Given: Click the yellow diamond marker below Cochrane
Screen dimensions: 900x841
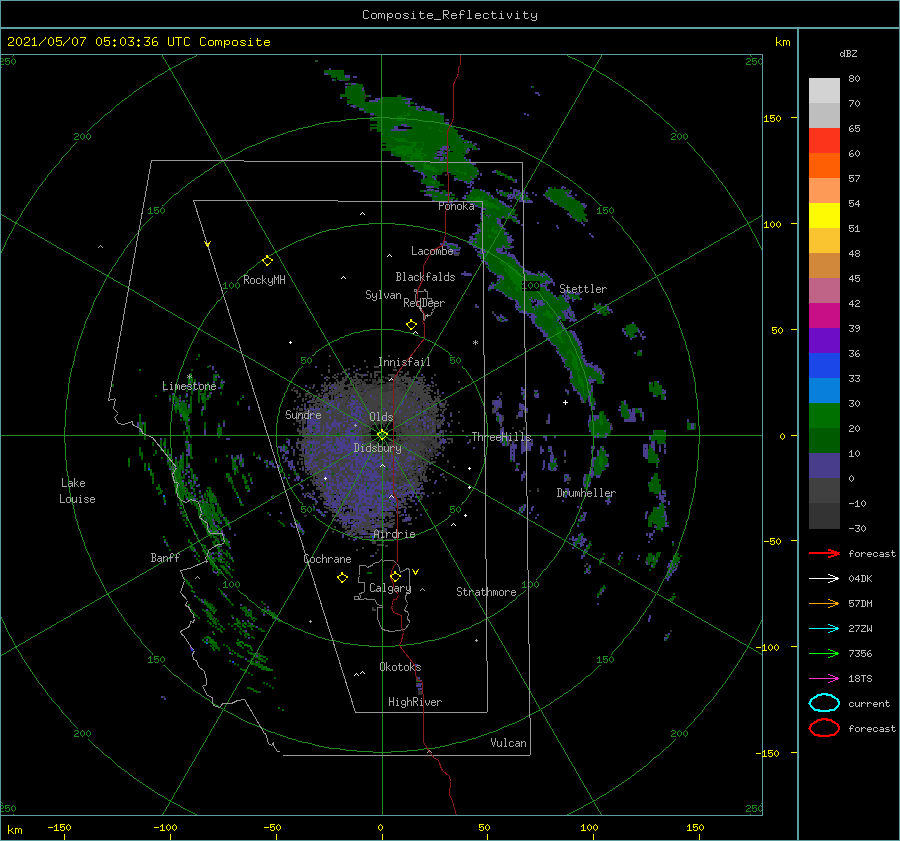Looking at the screenshot, I should point(342,578).
